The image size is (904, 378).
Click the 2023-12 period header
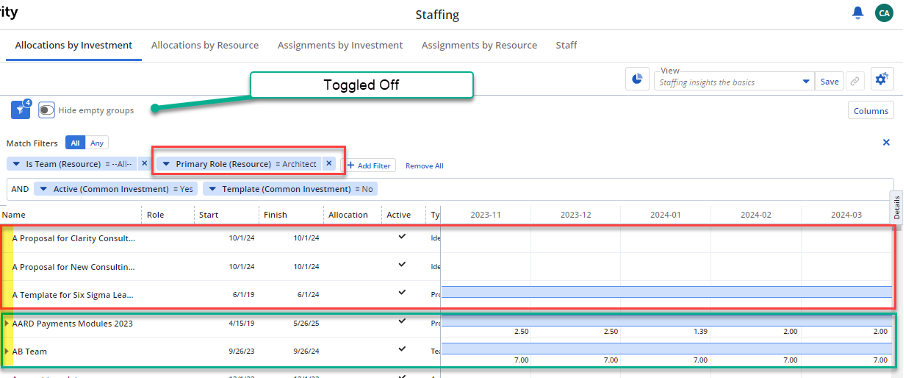[x=575, y=215]
